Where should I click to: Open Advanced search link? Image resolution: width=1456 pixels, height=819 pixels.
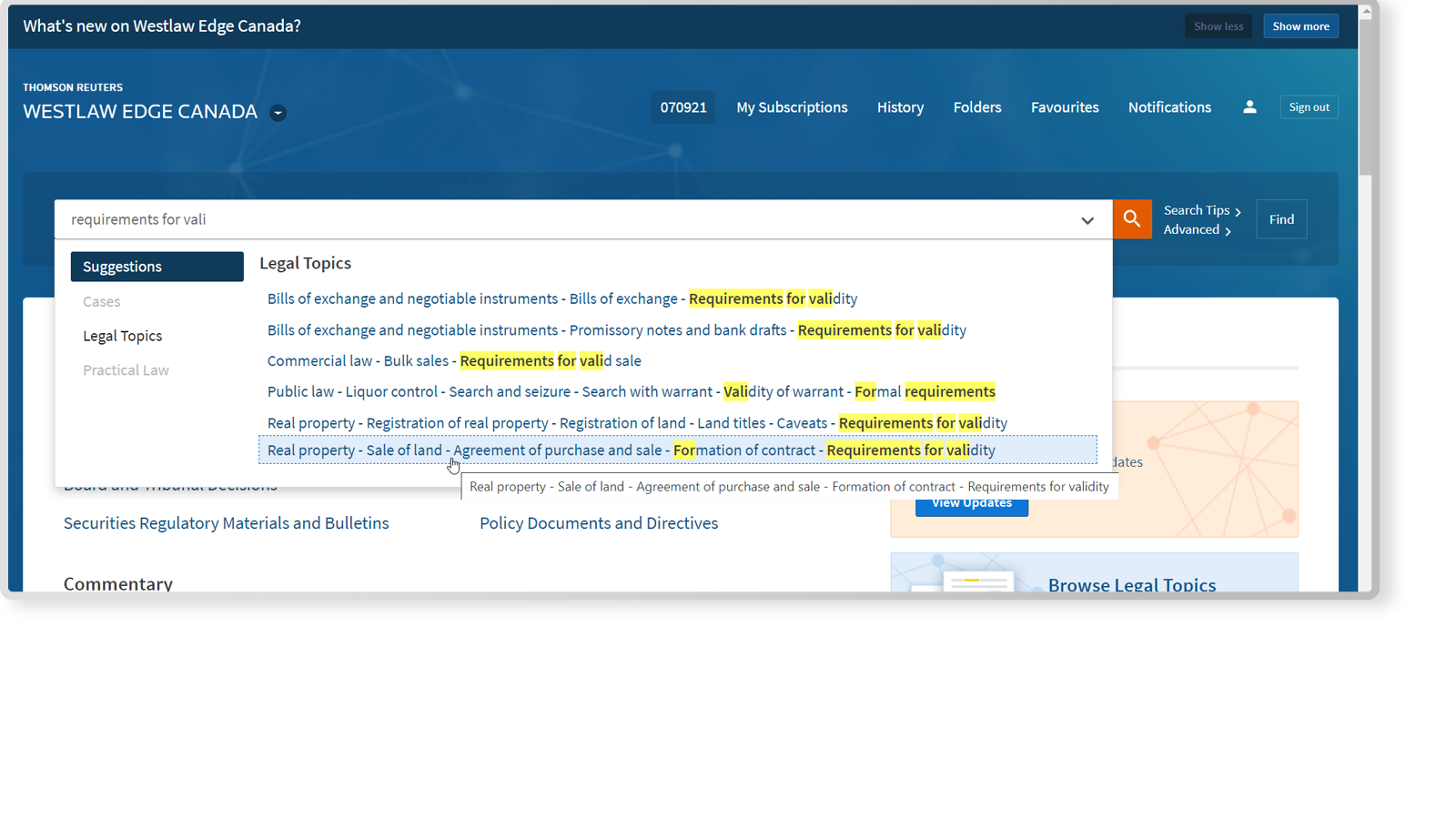coord(1197,230)
